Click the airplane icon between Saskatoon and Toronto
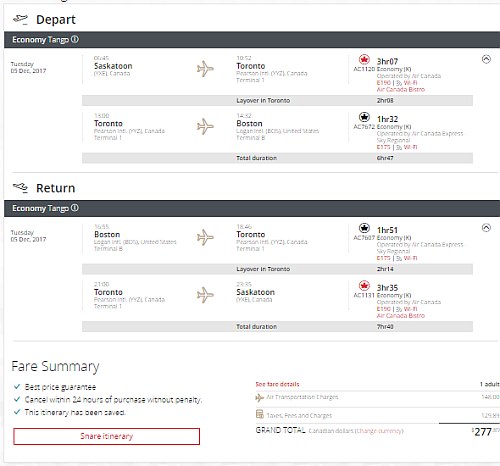Image resolution: width=500 pixels, height=466 pixels. pyautogui.click(x=205, y=69)
